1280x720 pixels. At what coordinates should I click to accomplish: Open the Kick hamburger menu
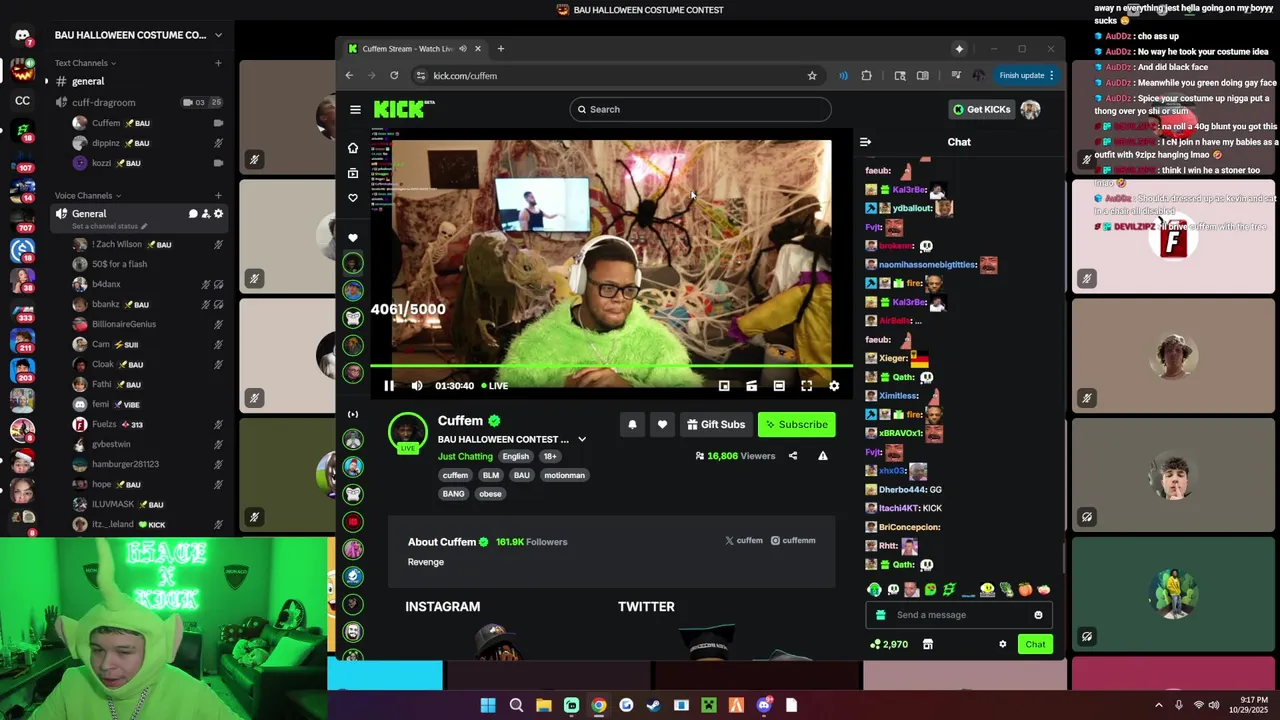click(x=355, y=110)
